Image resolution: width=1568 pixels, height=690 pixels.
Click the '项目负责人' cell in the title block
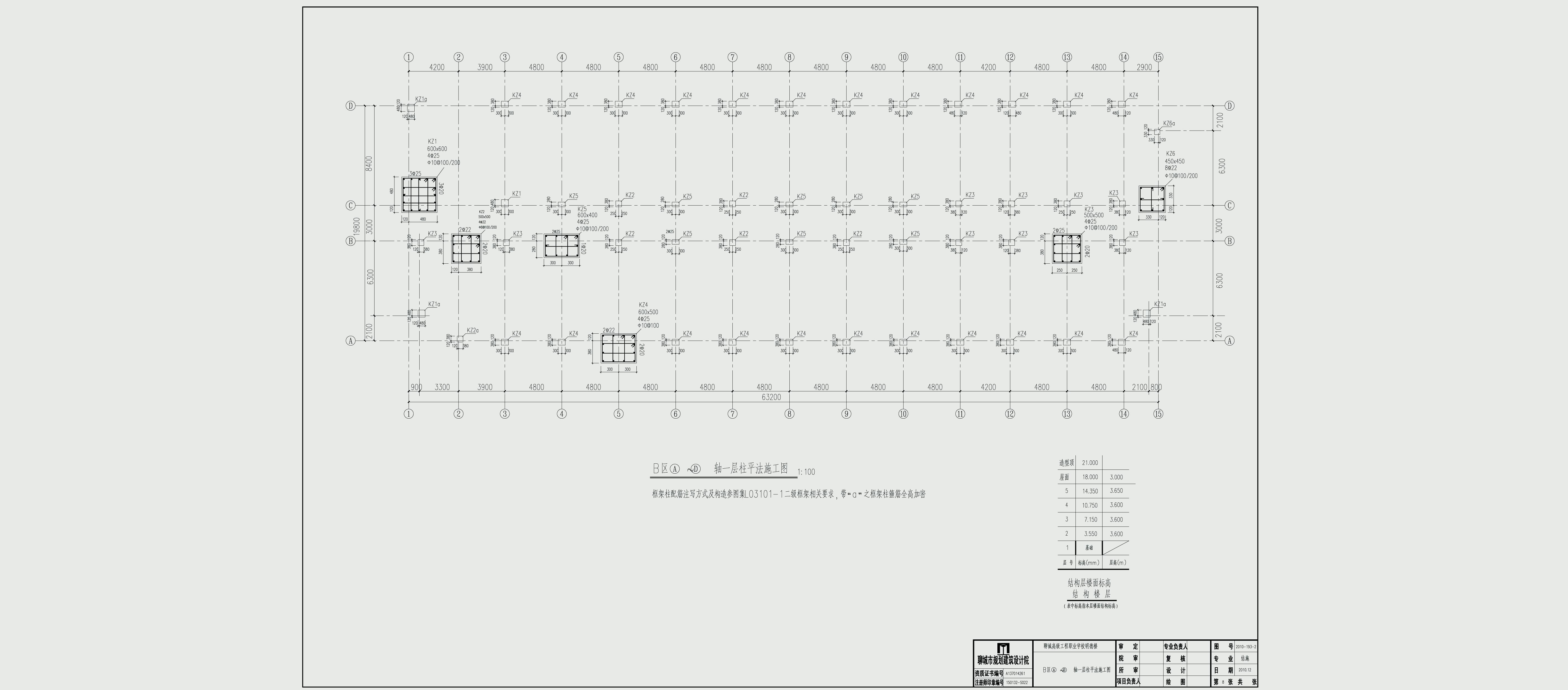(1128, 681)
